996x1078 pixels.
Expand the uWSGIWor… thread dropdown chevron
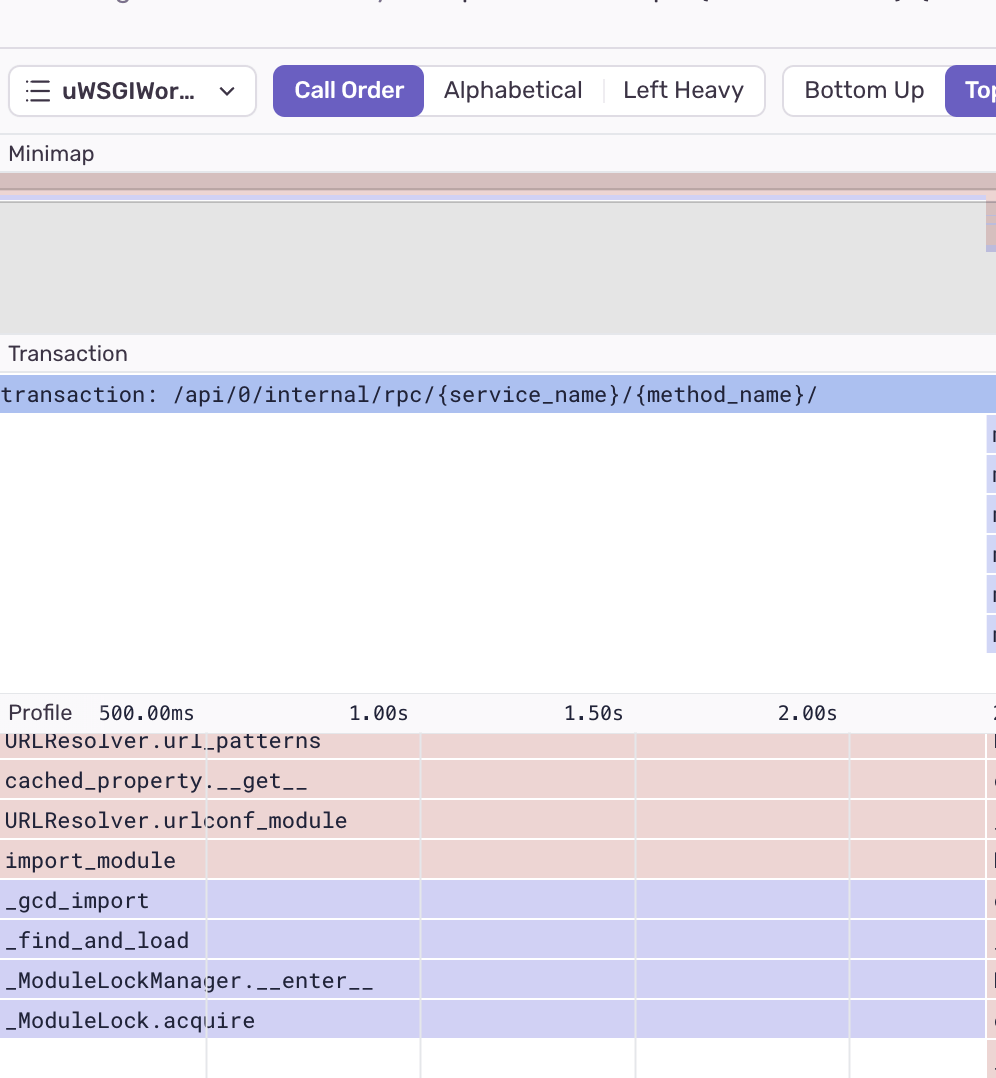[227, 91]
